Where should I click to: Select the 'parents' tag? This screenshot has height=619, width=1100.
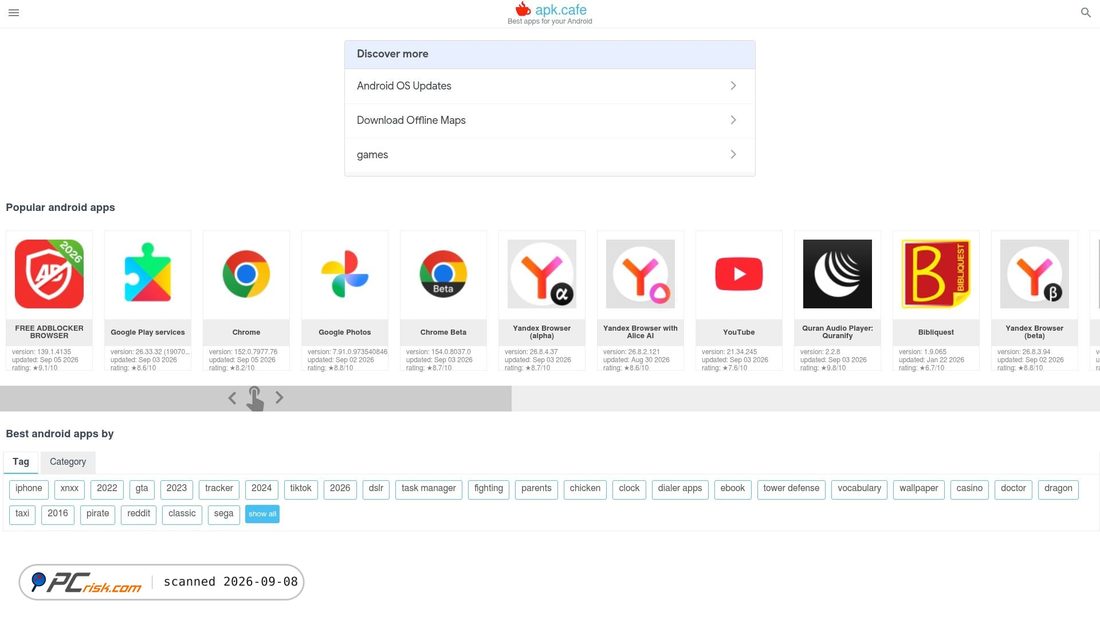[x=537, y=489]
